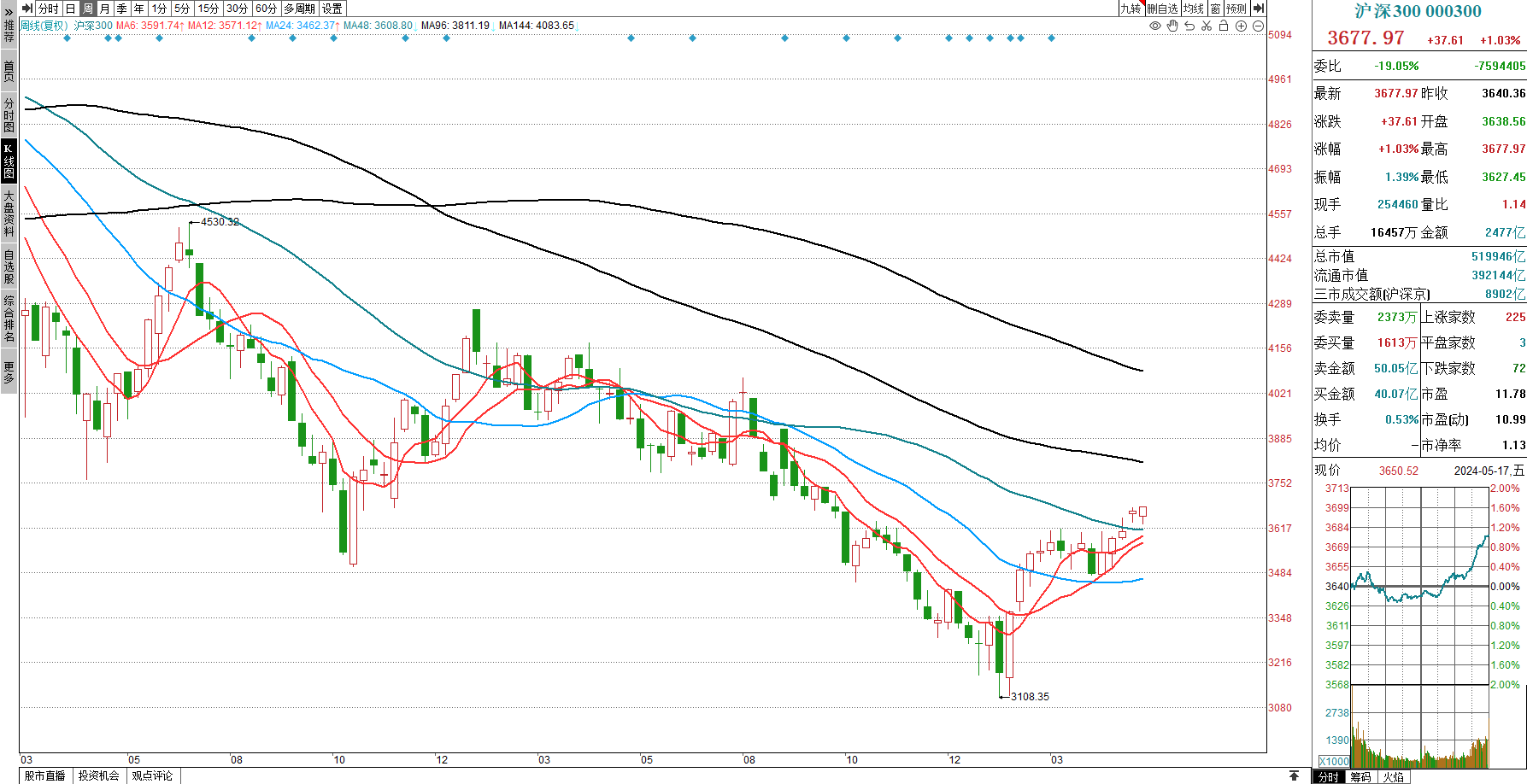The width and height of the screenshot is (1527, 784).
Task: Zoom out with the minus circle icon
Action: [1259, 26]
